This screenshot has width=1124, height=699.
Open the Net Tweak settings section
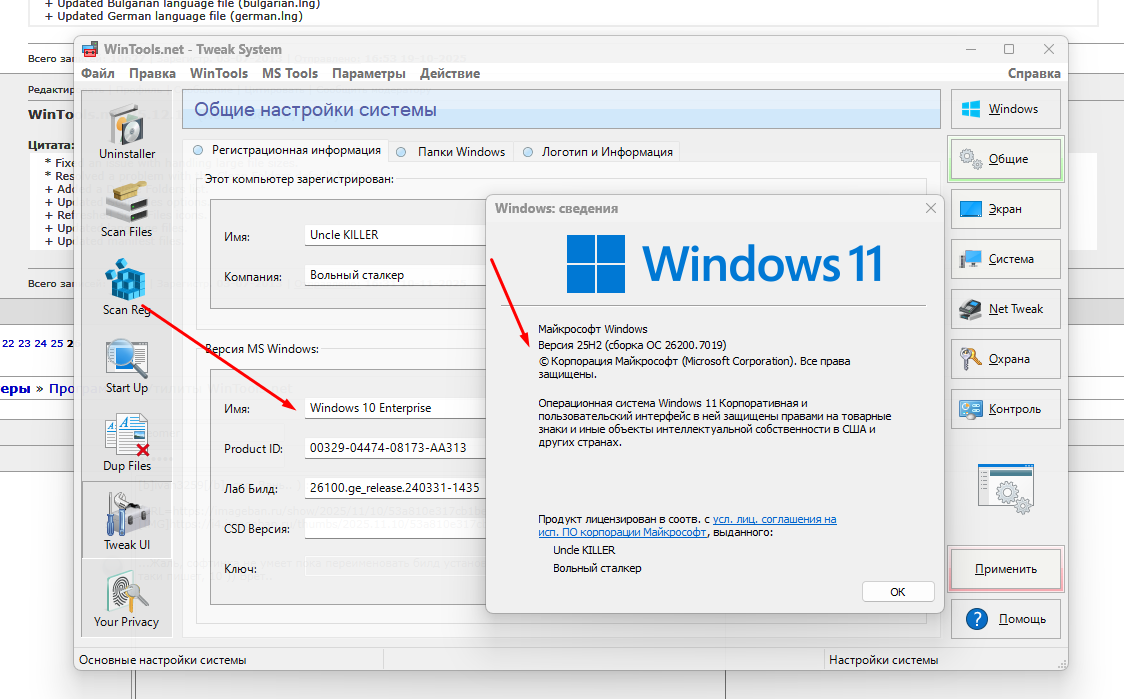pyautogui.click(x=1006, y=309)
